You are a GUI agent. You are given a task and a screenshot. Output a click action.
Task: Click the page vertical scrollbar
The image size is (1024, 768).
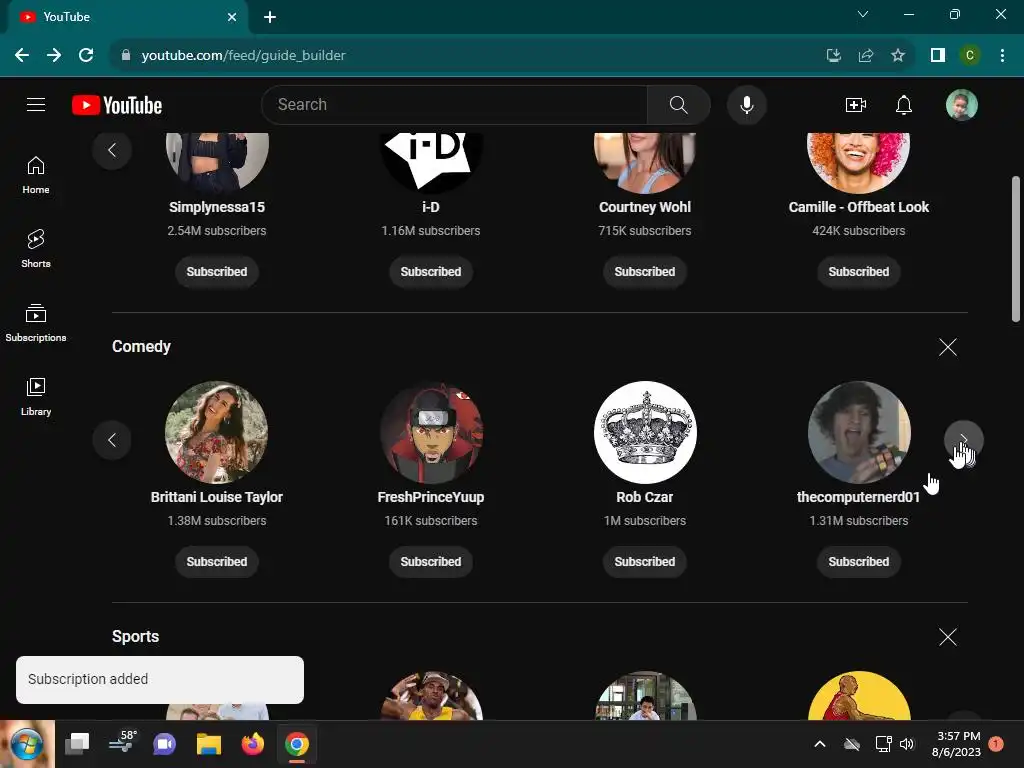1016,249
